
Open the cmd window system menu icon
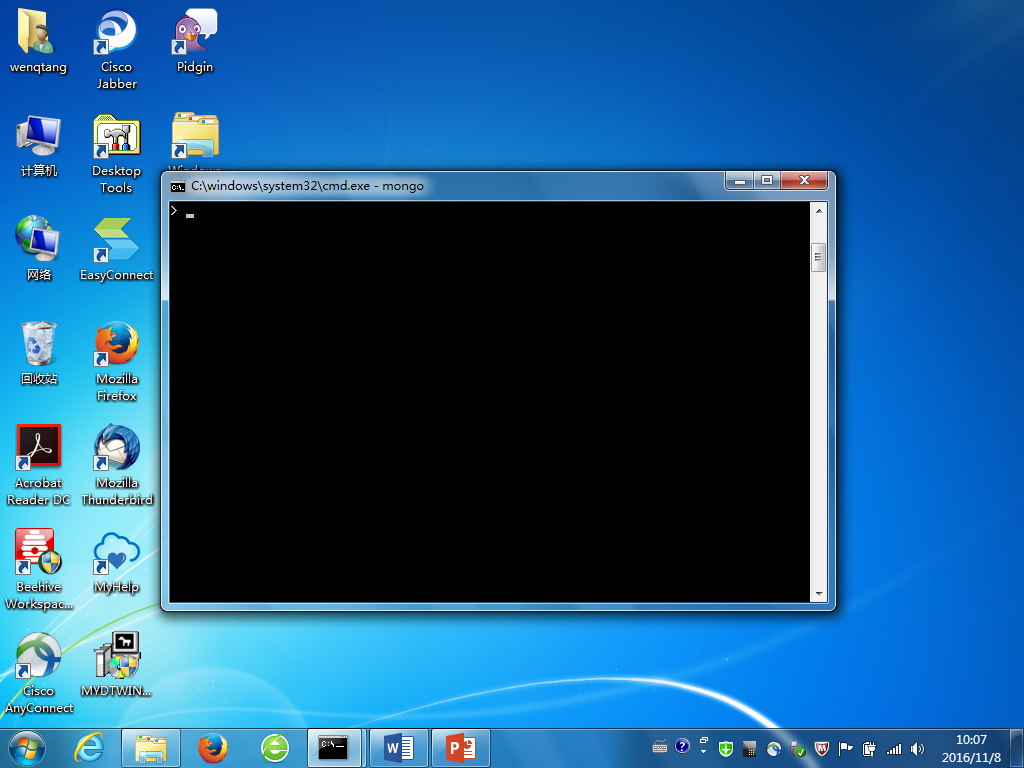(x=178, y=187)
